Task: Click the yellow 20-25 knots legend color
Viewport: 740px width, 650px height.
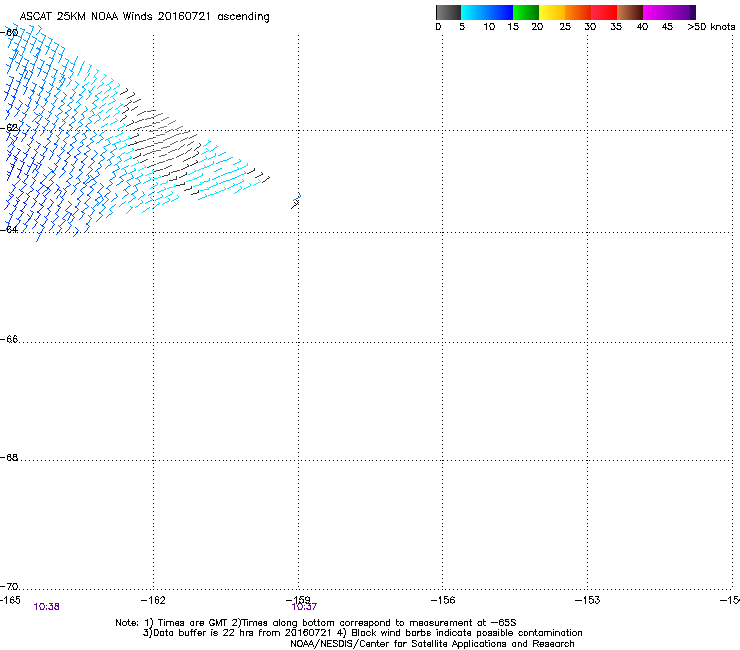Action: tap(552, 12)
